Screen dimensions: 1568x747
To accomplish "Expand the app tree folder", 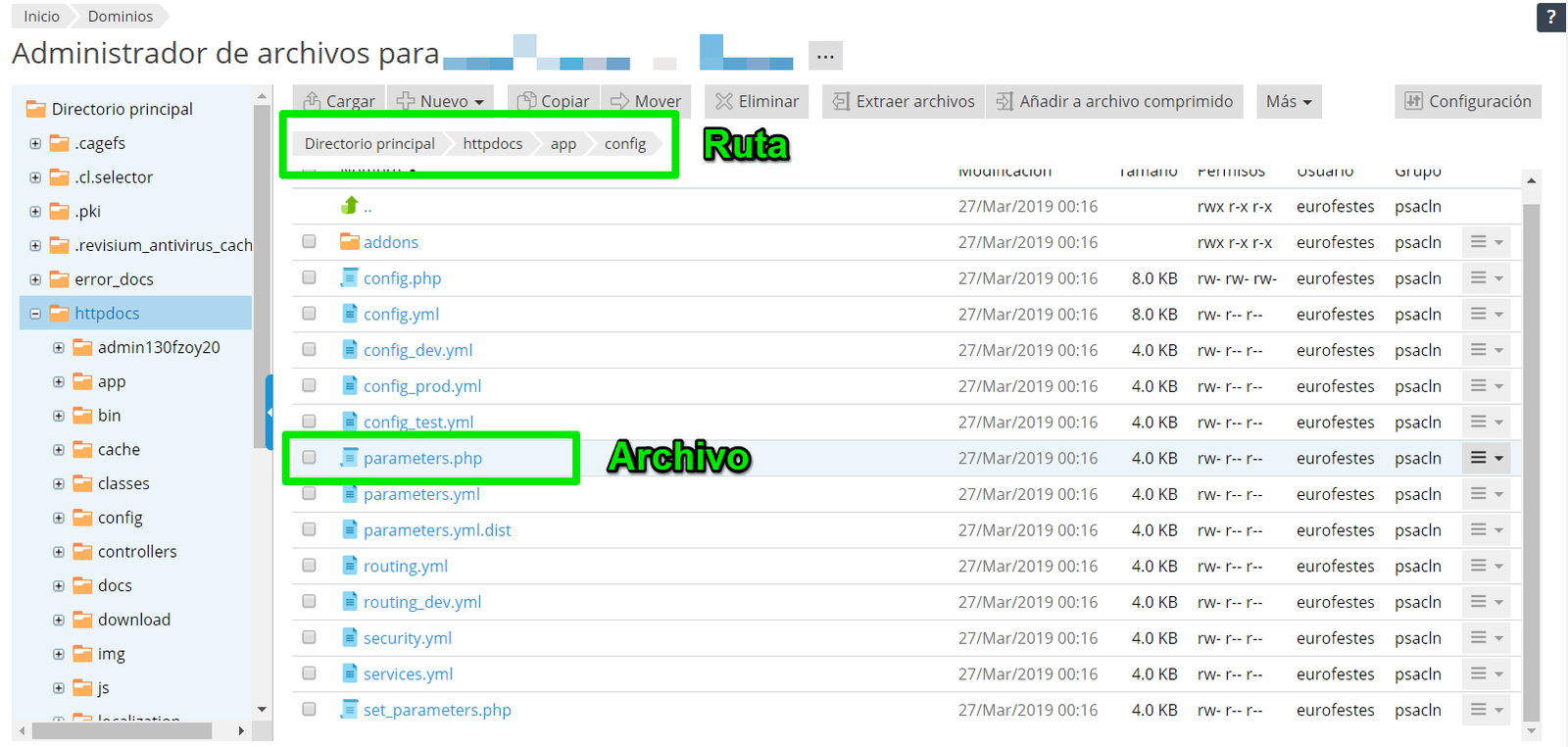I will click(59, 381).
